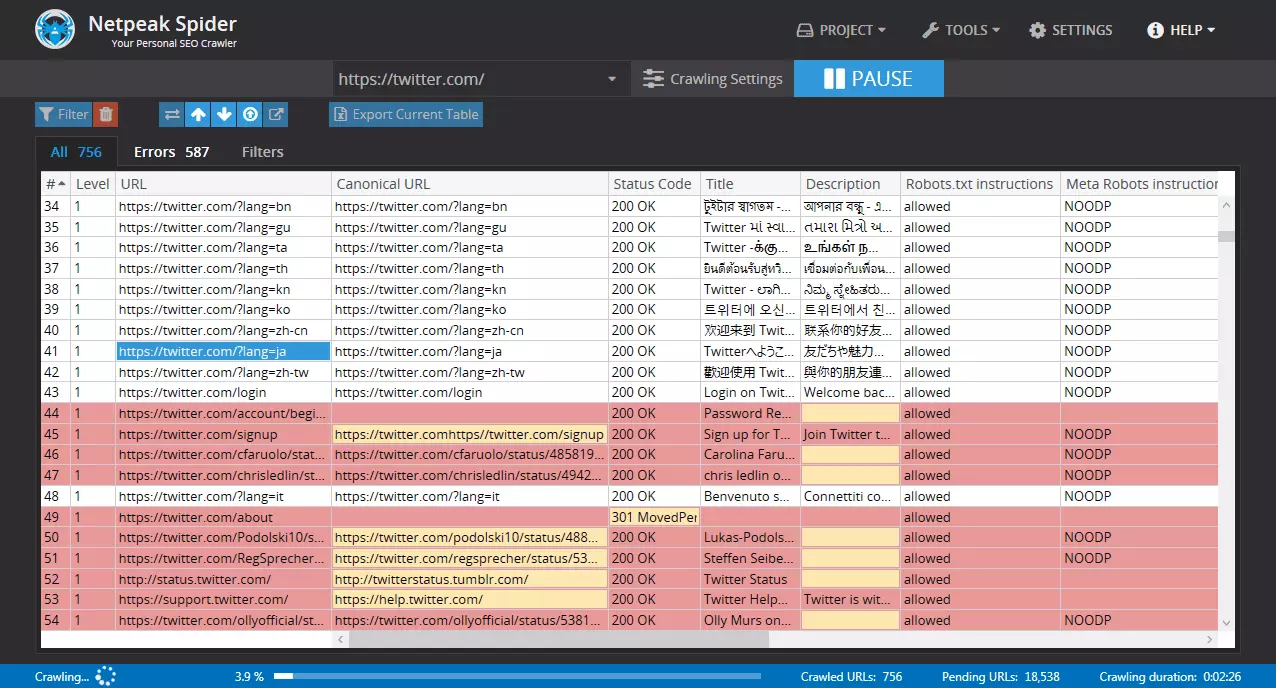Click the red trash clear-filter icon

pyautogui.click(x=106, y=114)
